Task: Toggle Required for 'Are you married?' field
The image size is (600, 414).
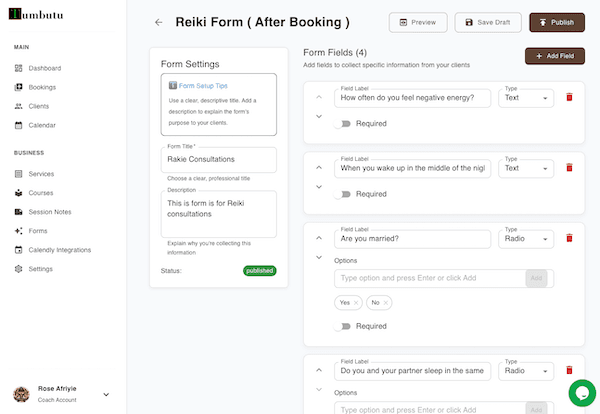Action: (342, 326)
